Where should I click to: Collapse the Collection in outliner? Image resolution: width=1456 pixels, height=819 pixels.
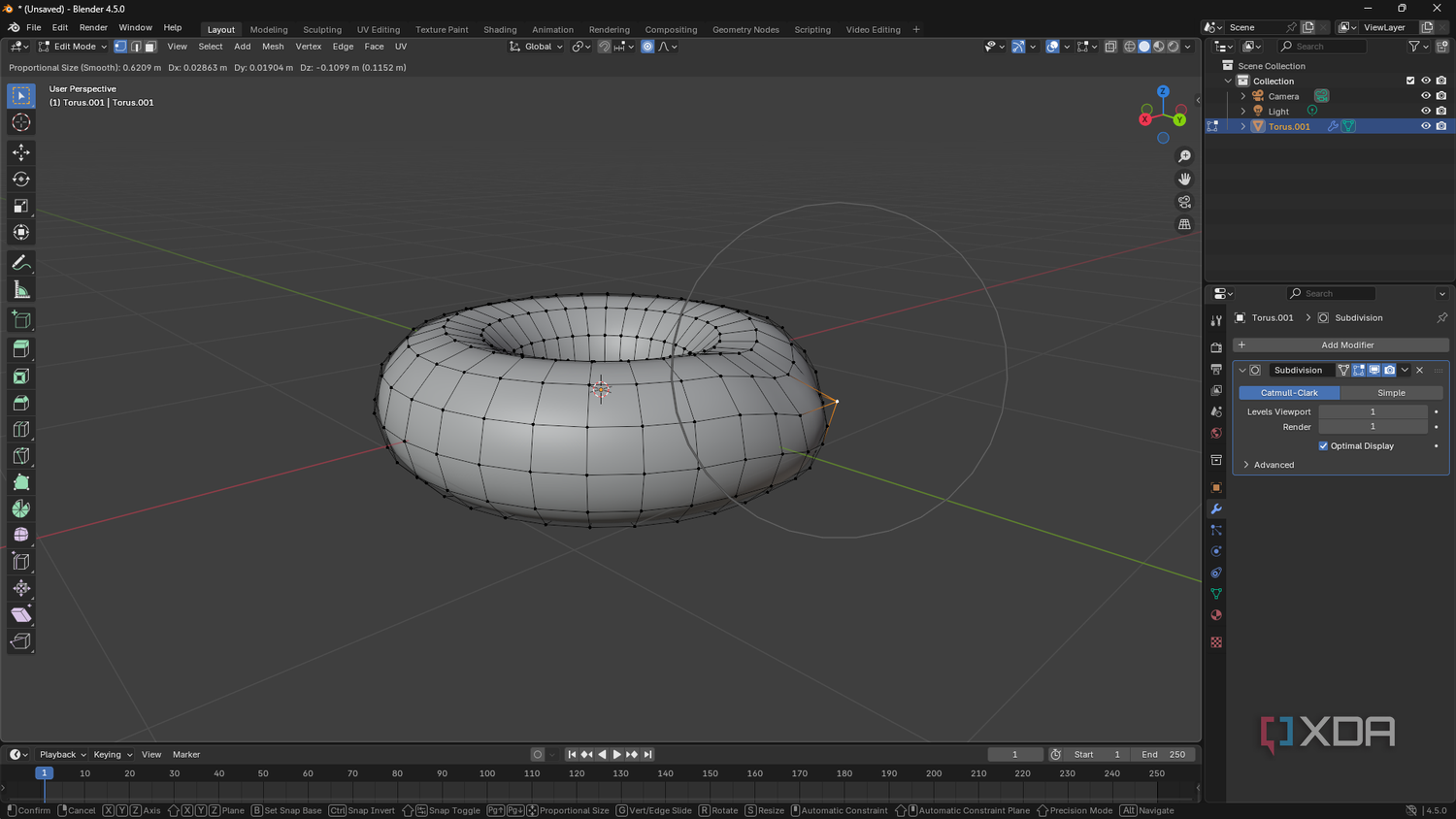click(x=1228, y=82)
